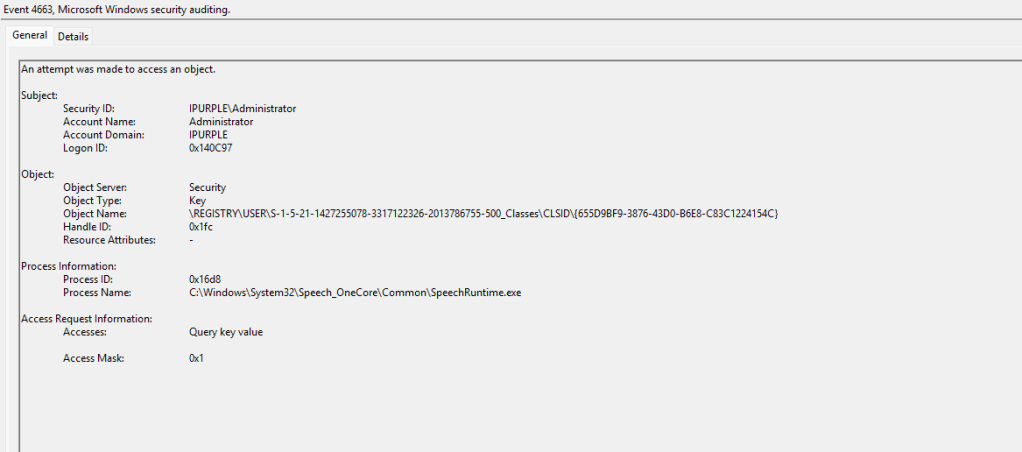
Task: Click the Access Mask value 0x1
Action: (196, 358)
